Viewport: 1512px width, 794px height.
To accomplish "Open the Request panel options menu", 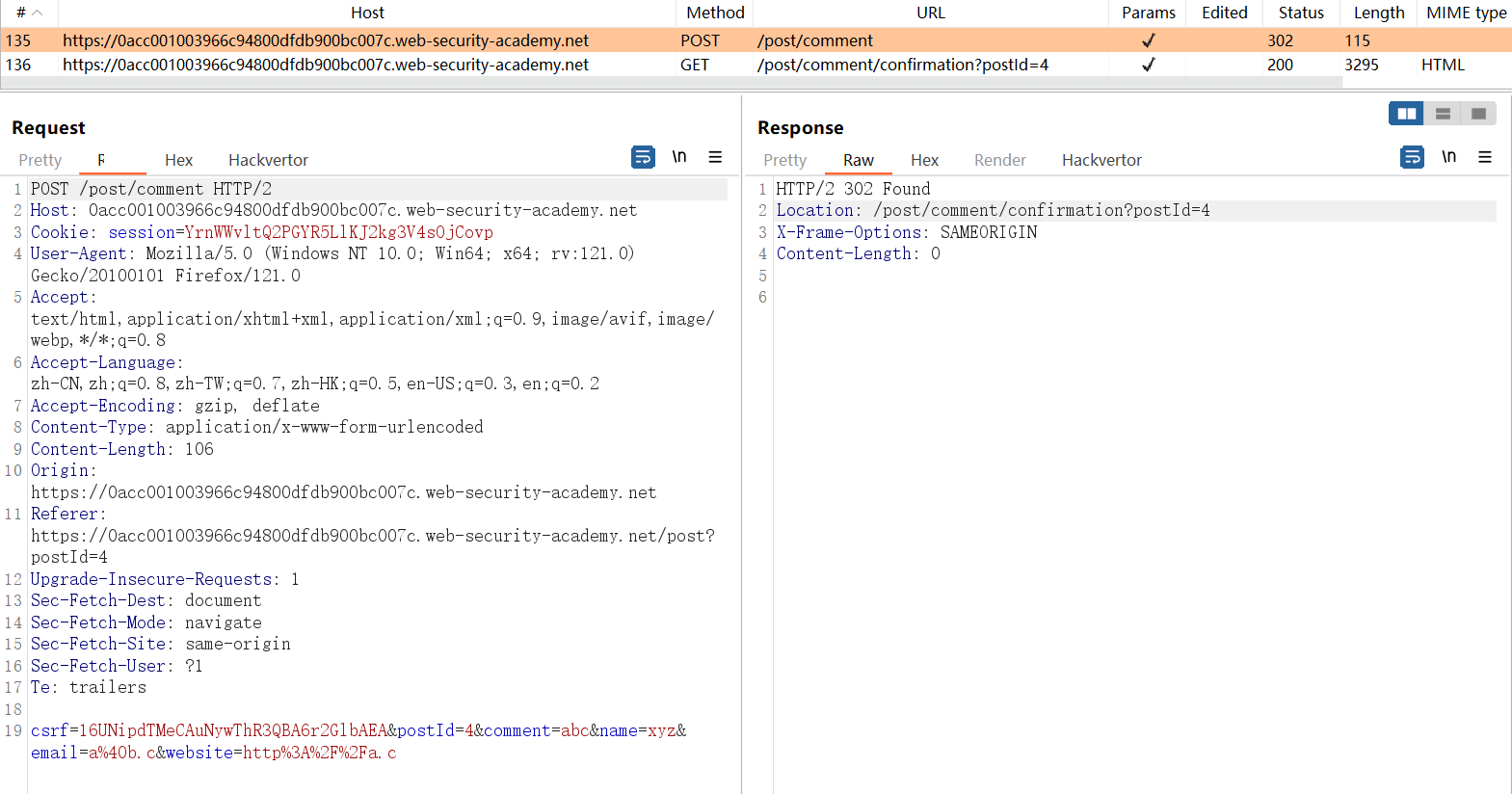I will click(x=715, y=157).
